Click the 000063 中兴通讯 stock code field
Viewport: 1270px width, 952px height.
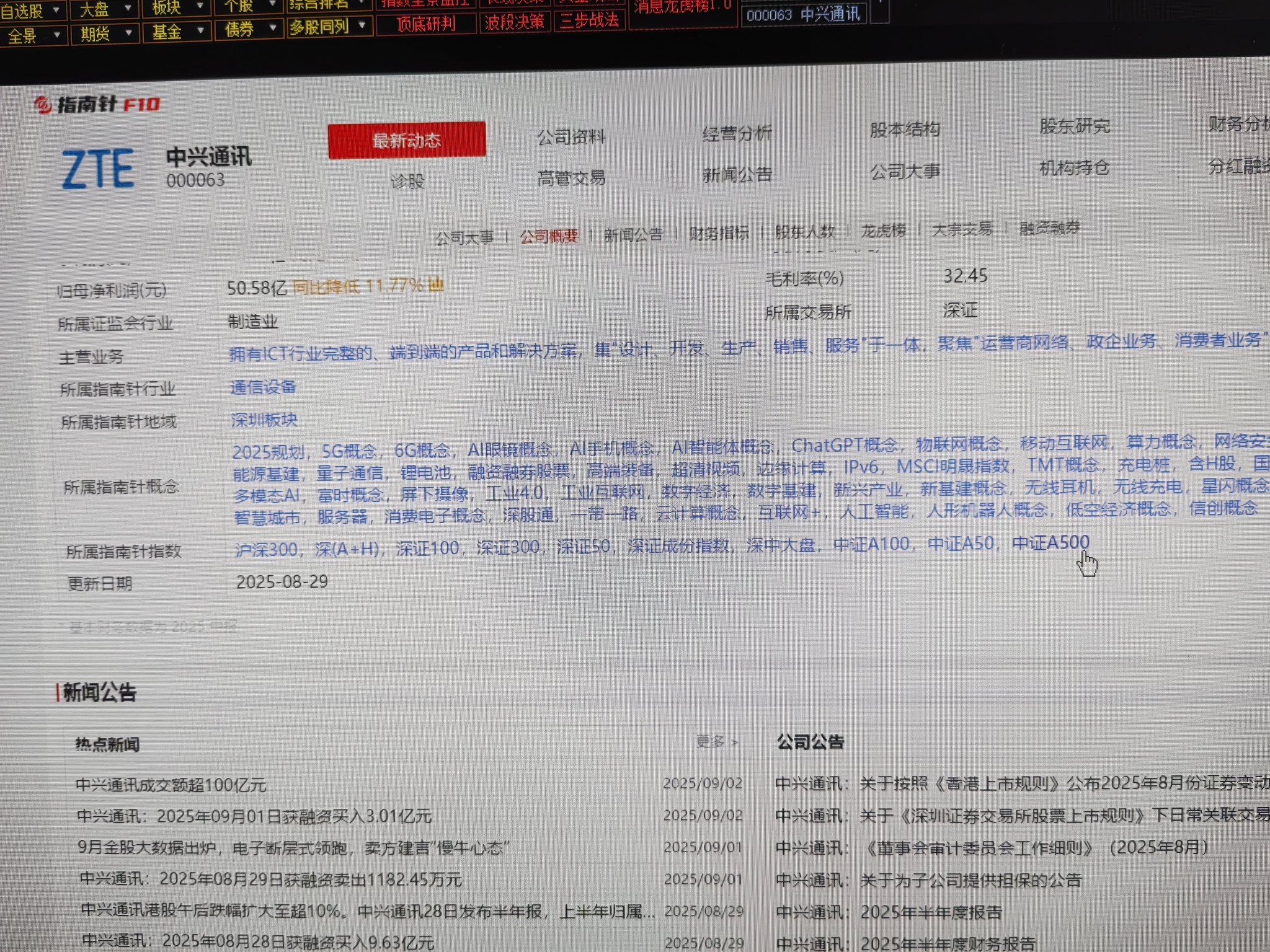click(804, 14)
